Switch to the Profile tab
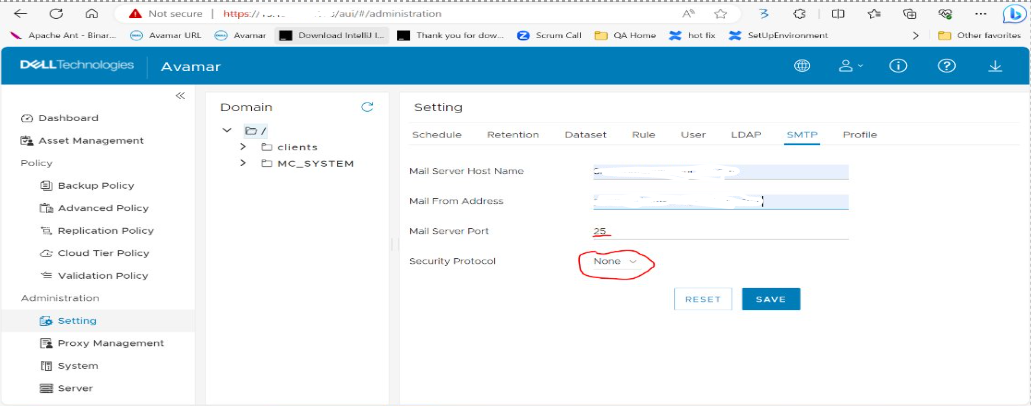This screenshot has width=1031, height=406. 860,134
